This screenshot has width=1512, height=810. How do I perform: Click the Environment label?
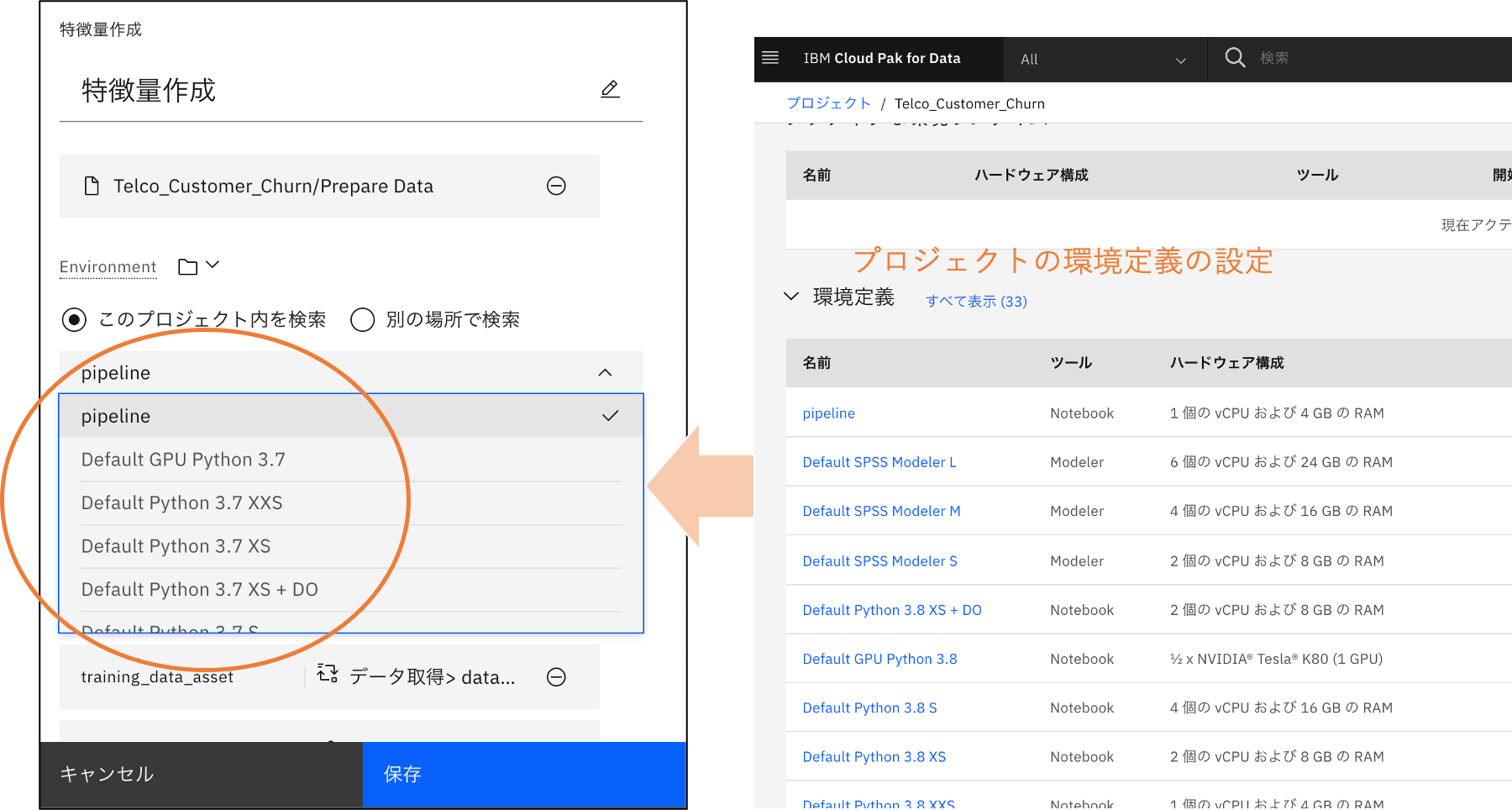pyautogui.click(x=108, y=266)
